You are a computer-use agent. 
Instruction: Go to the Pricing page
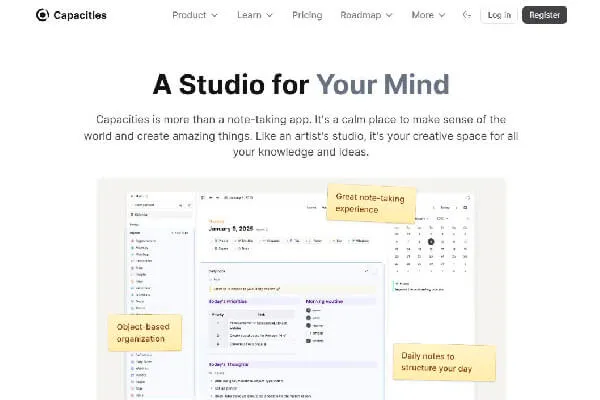[308, 15]
